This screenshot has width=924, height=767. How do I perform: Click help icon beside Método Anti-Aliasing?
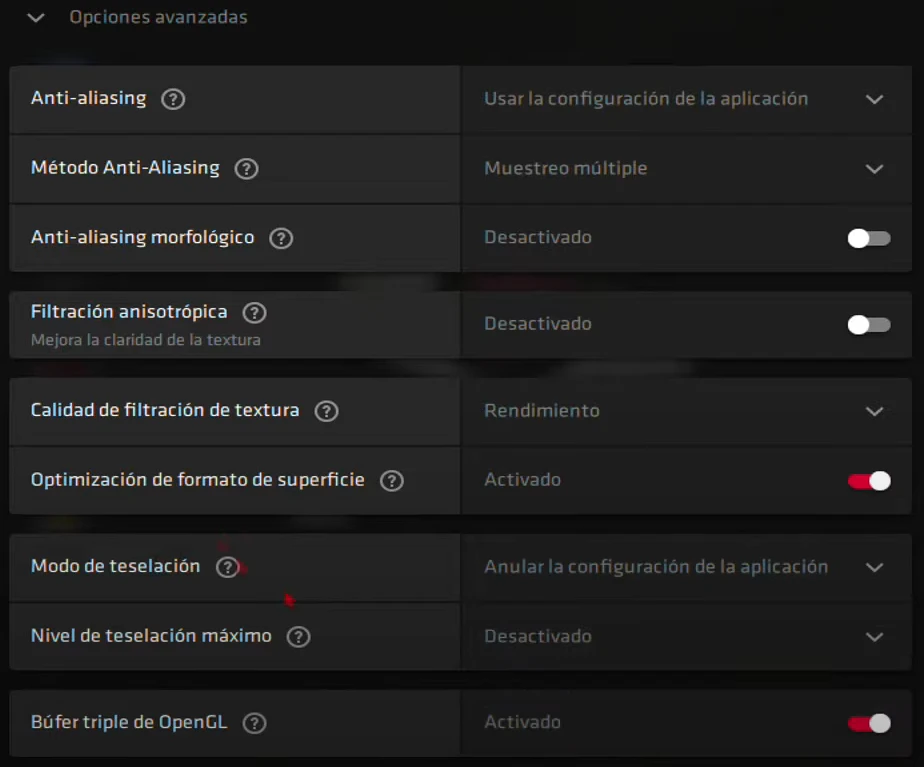[x=246, y=169]
